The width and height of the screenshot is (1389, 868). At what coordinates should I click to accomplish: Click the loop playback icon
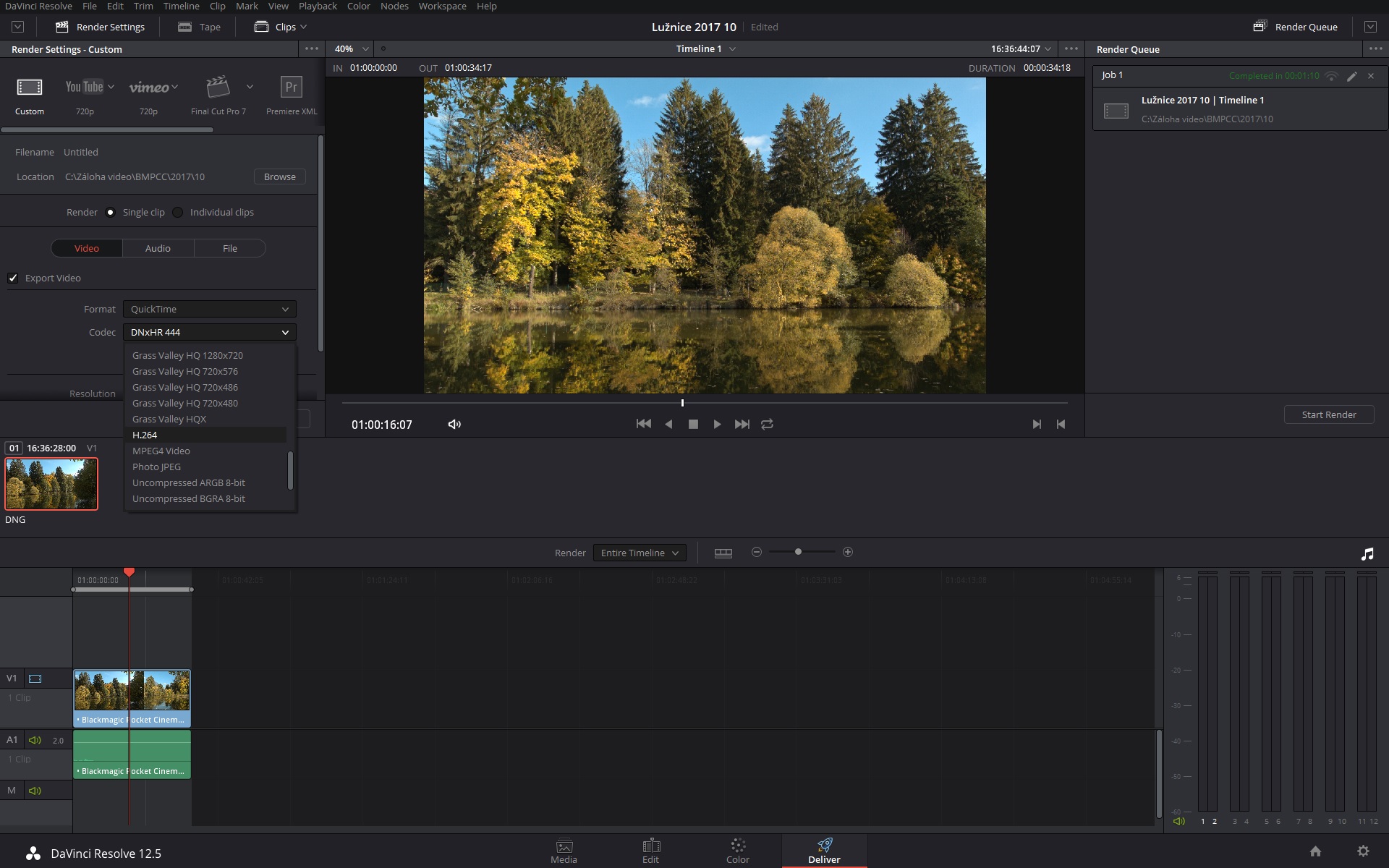pos(767,425)
